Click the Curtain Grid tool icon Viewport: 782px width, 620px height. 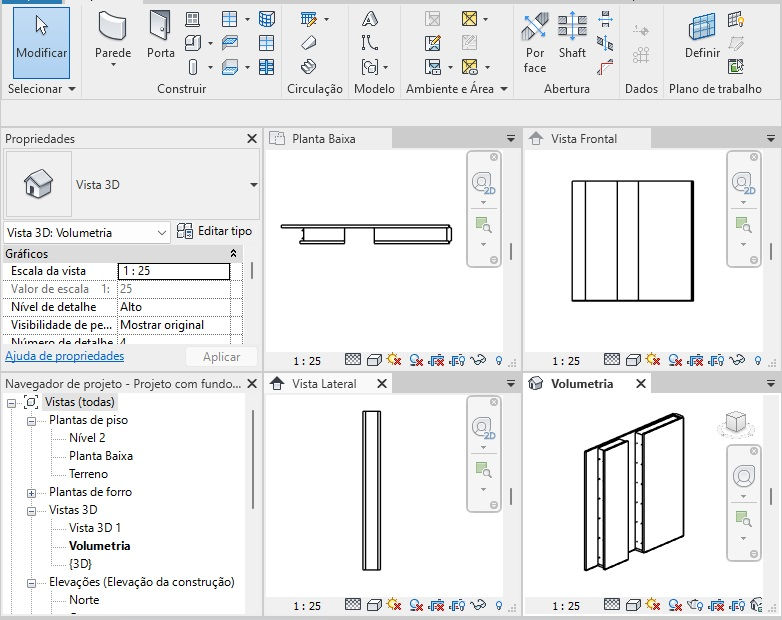coord(267,43)
